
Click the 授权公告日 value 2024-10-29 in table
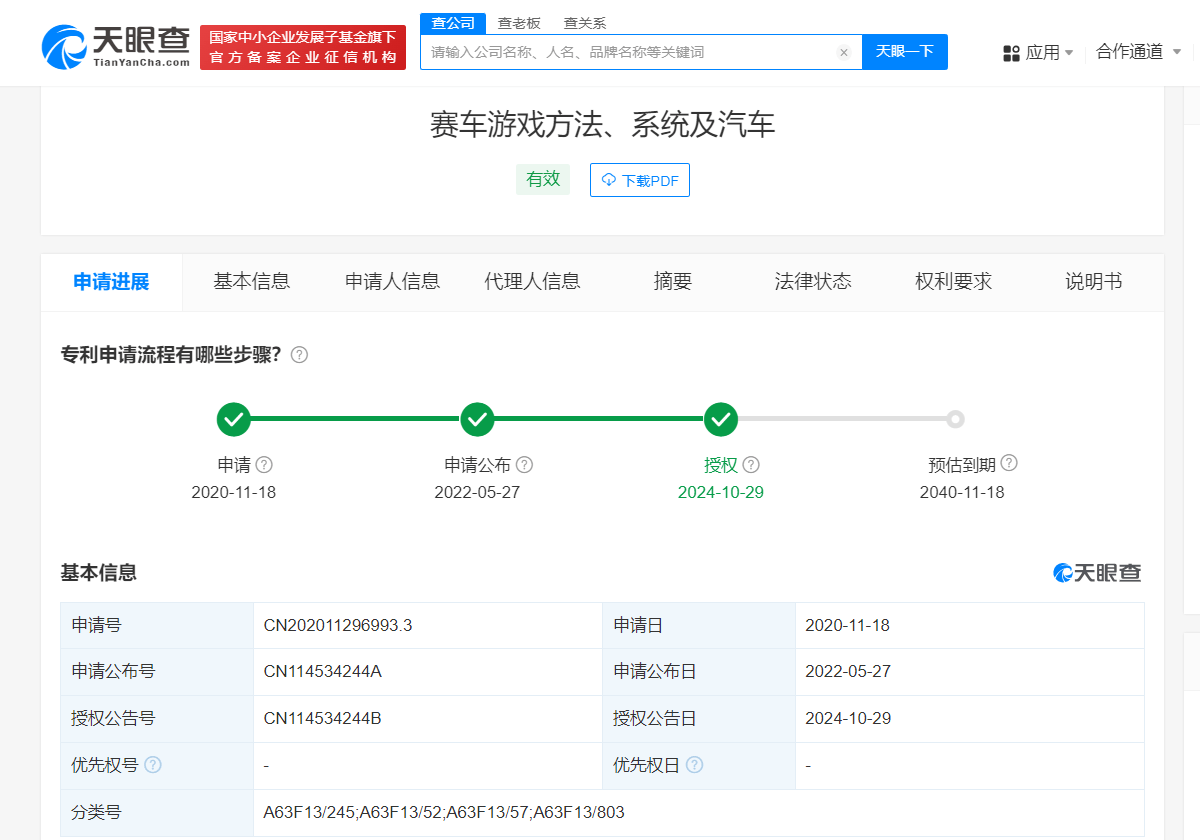[848, 719]
